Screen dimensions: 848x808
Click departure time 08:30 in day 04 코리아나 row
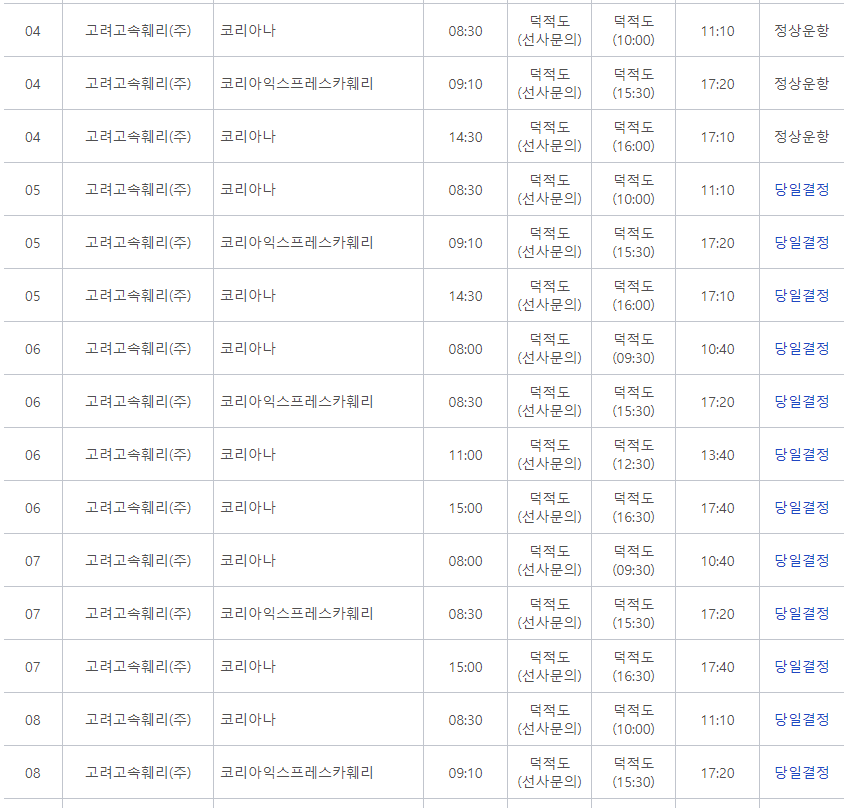point(465,31)
